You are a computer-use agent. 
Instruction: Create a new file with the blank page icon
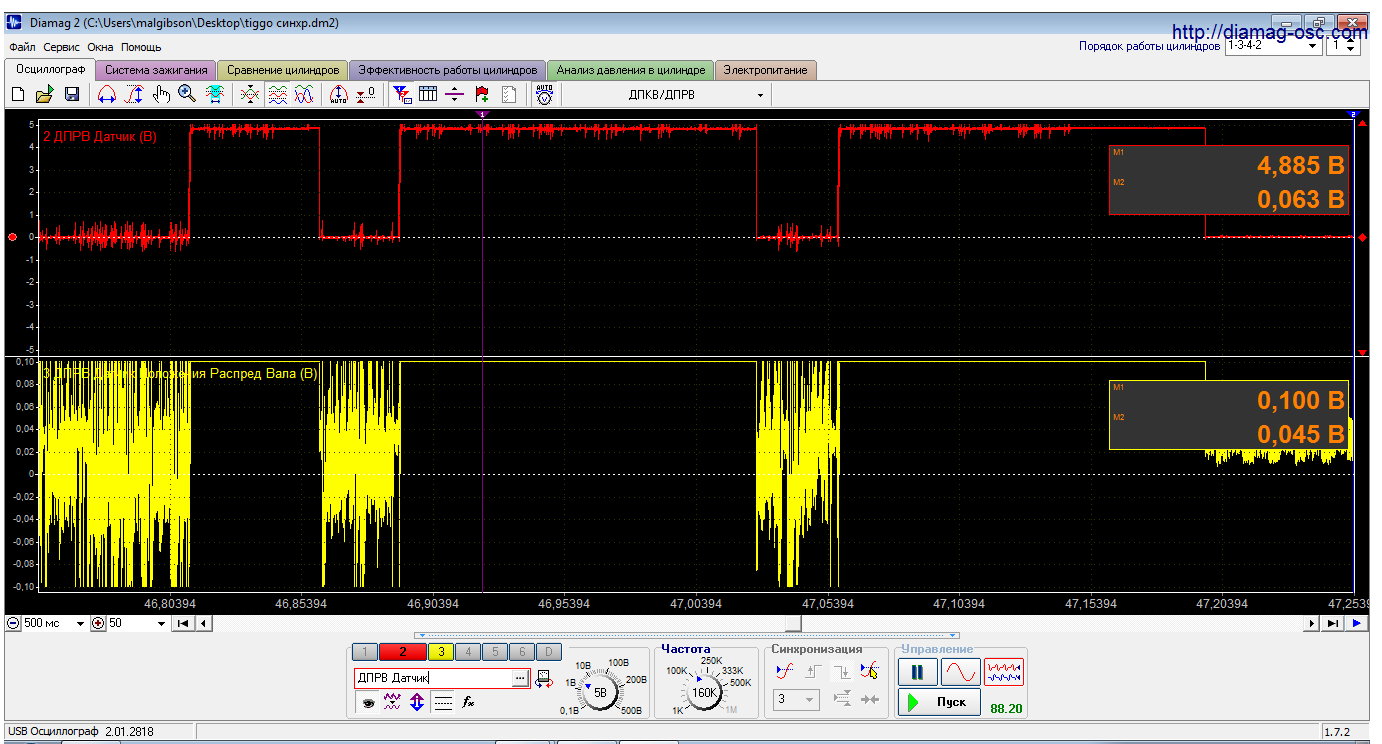(17, 94)
